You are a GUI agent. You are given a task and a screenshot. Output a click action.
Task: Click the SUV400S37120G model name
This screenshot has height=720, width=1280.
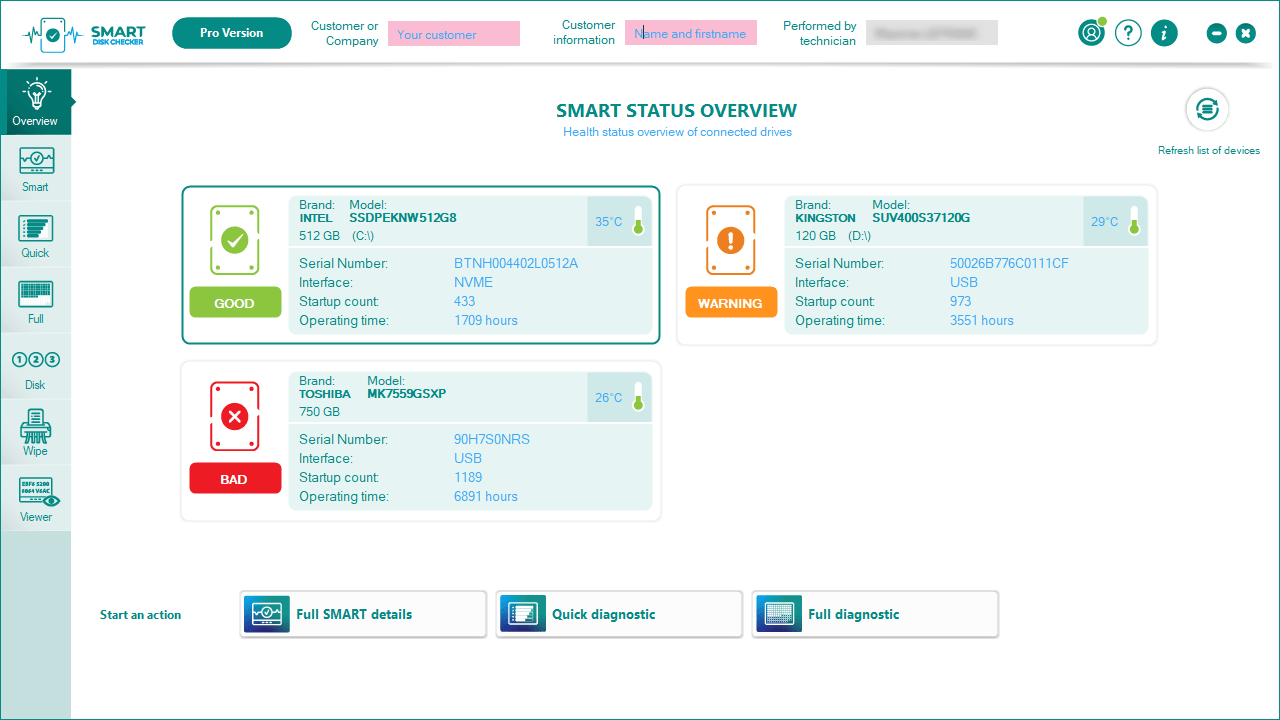921,217
